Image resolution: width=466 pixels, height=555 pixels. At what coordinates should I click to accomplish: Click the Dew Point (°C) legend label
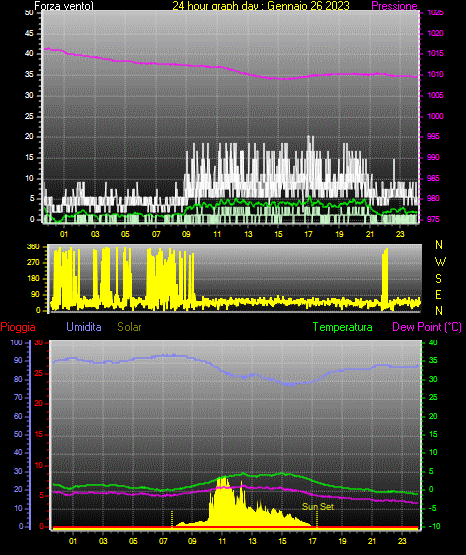427,327
